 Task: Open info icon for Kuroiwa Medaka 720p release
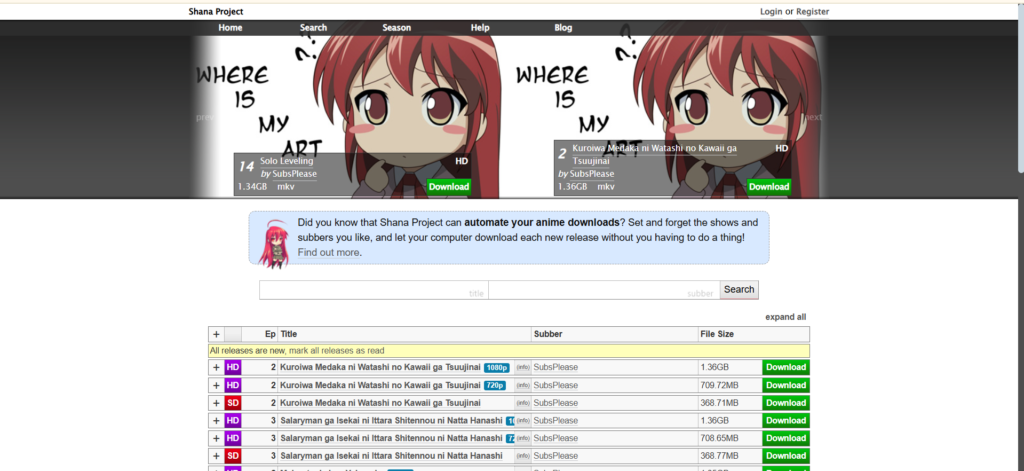pyautogui.click(x=523, y=385)
